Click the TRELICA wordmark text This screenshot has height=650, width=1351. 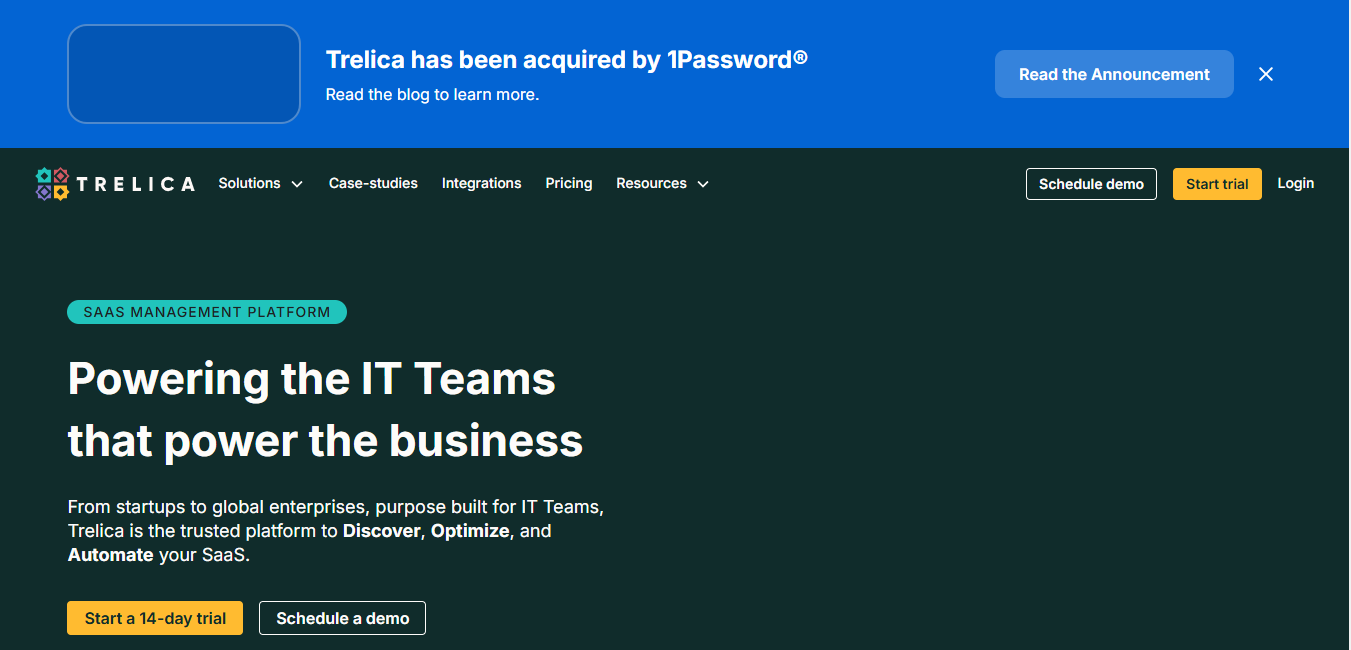coord(136,184)
